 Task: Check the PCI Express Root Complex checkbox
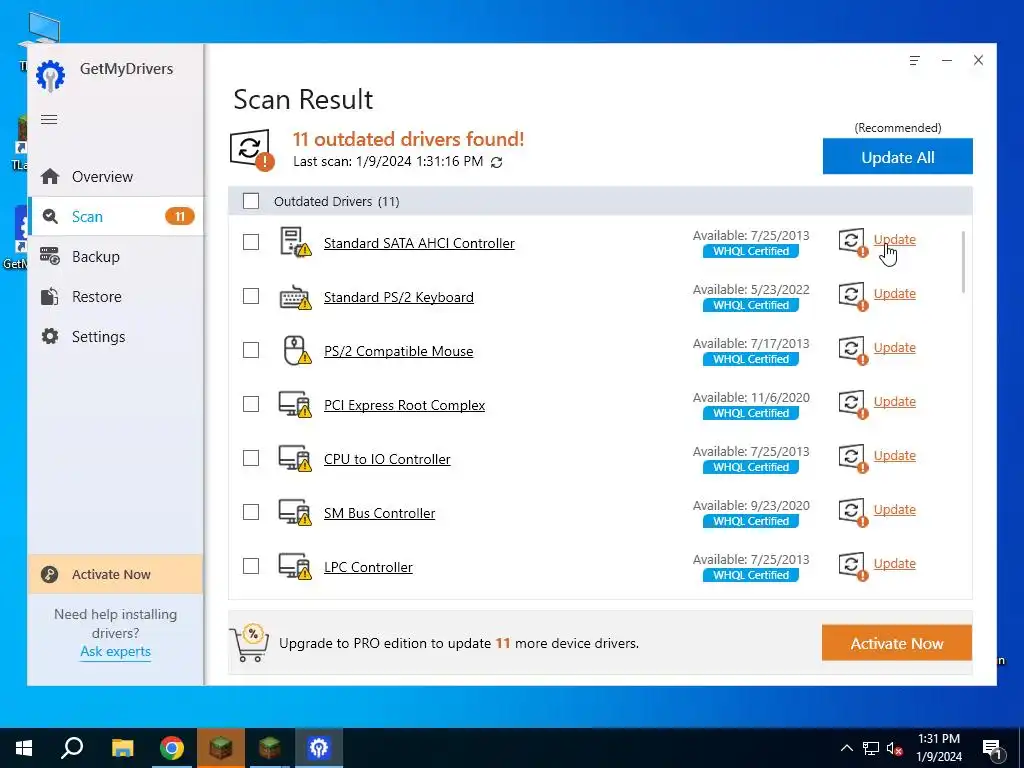(251, 404)
